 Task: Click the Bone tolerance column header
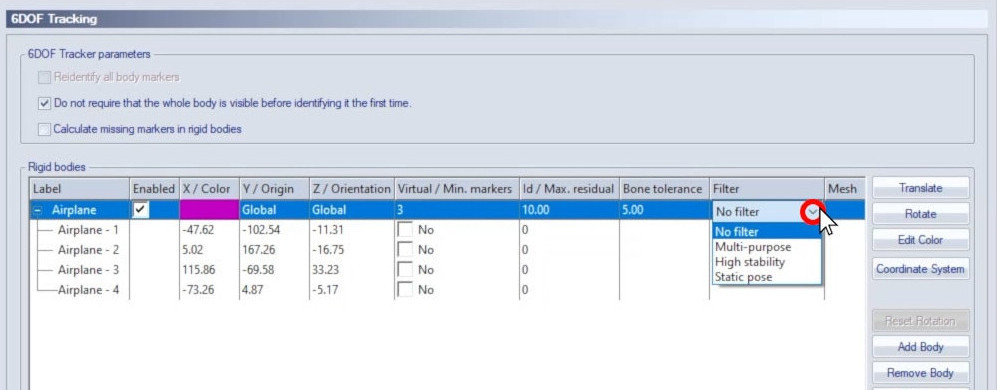point(664,189)
